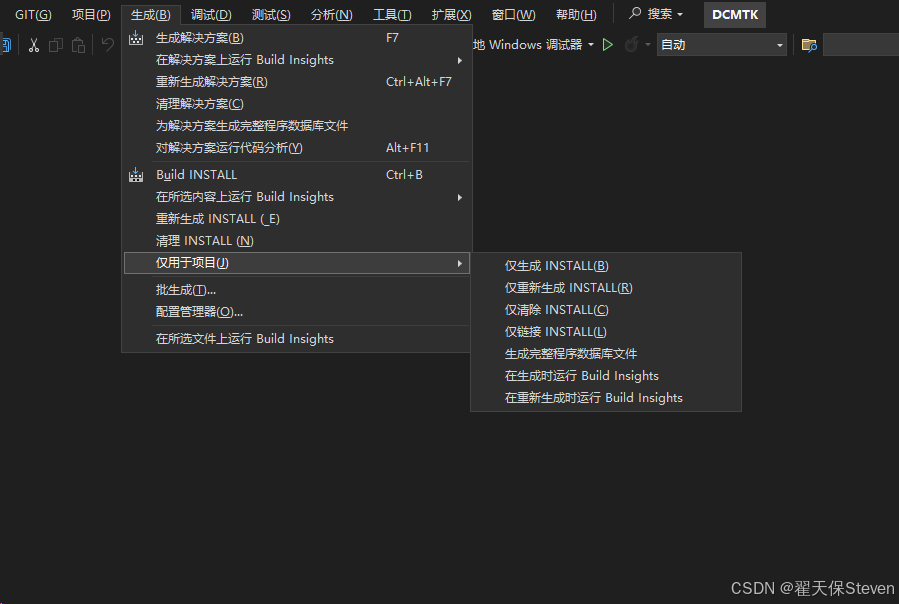Image resolution: width=899 pixels, height=604 pixels.
Task: Open 配置管理器(O)...
Action: [296, 311]
